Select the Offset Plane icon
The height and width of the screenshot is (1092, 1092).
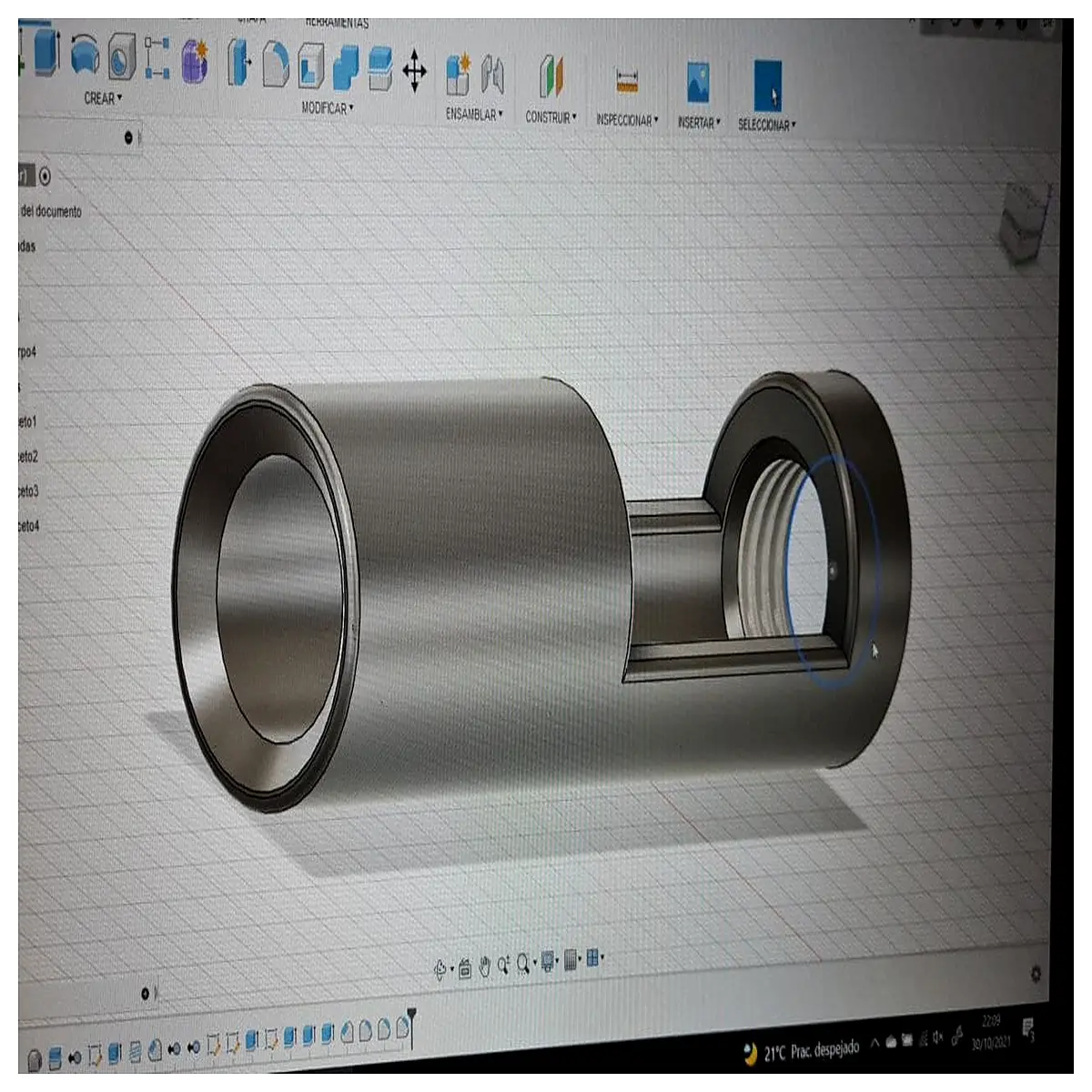coord(551,76)
